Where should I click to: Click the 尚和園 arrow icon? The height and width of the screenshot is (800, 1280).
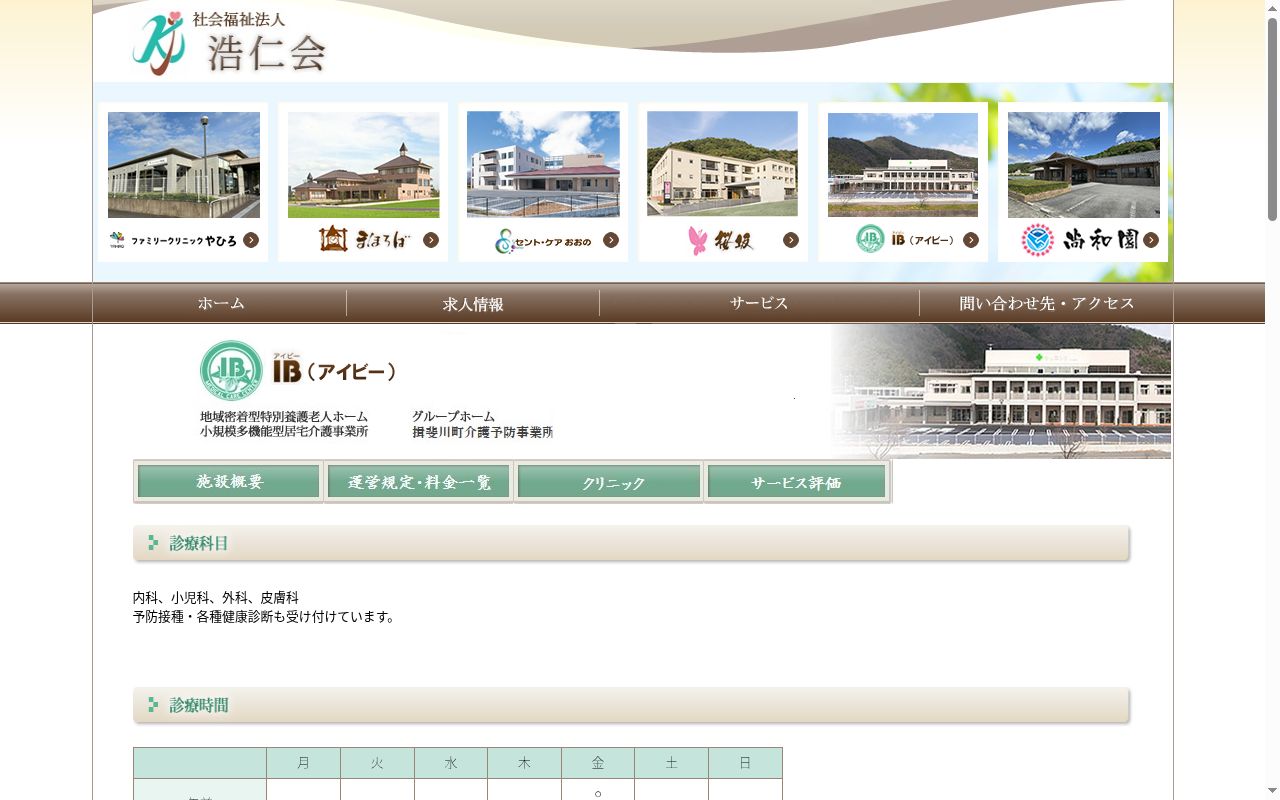click(1151, 240)
